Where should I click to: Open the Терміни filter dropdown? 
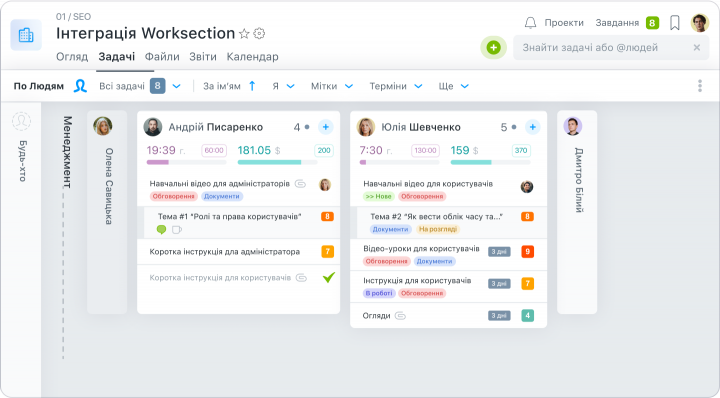[396, 86]
